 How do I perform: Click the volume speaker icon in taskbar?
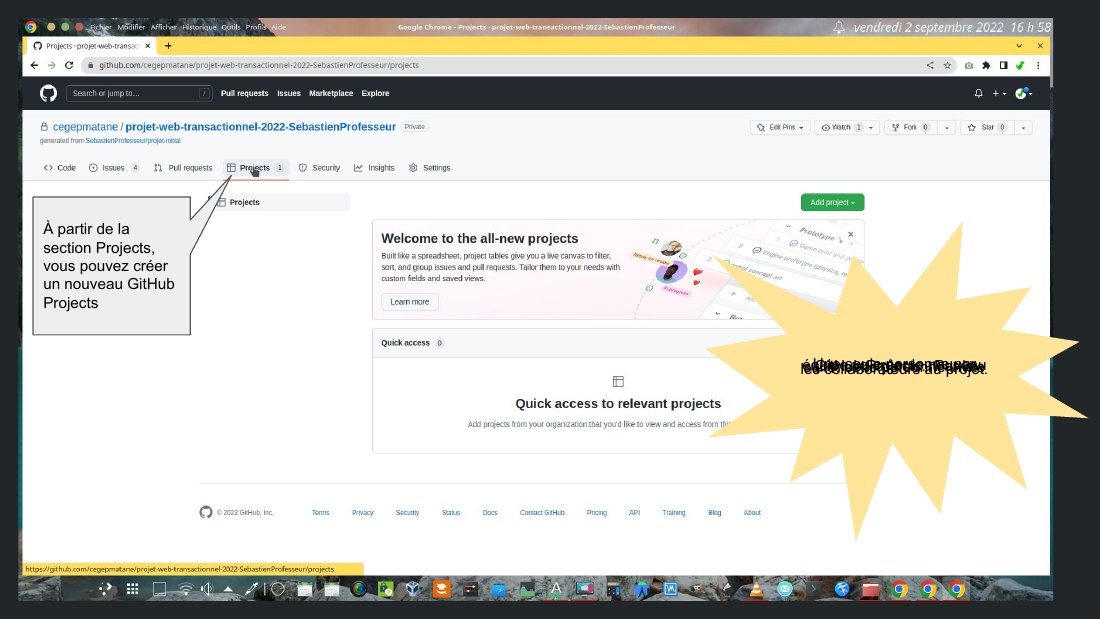[x=206, y=590]
